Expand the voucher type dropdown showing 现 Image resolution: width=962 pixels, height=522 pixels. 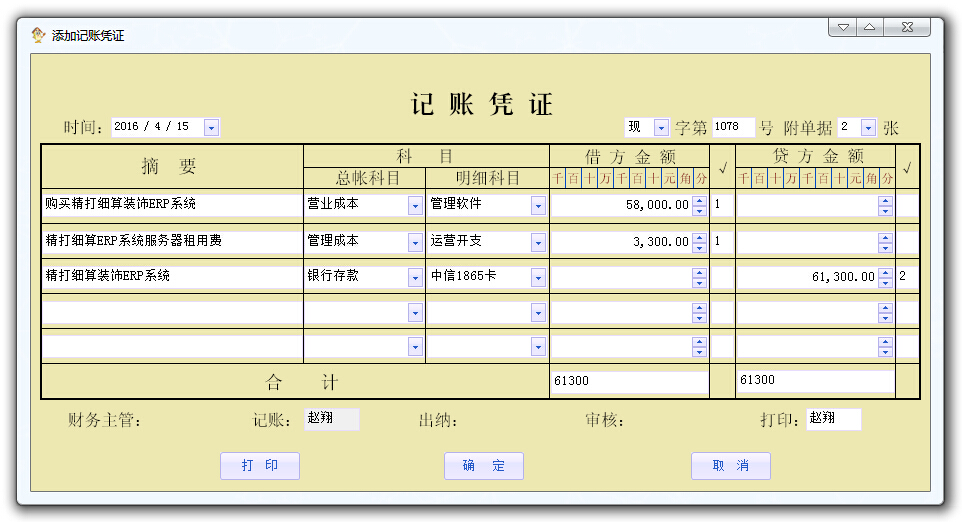coord(661,128)
